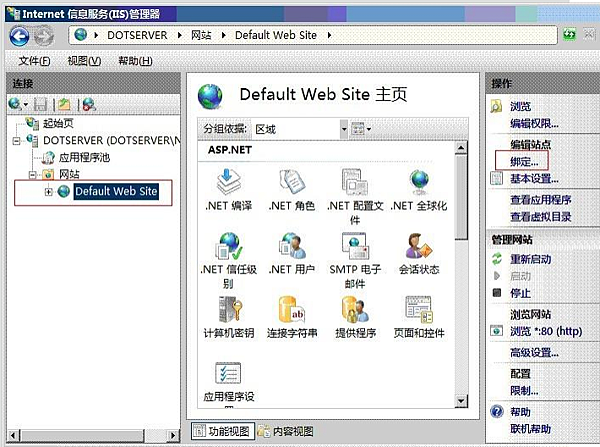Open the 应用程序设置 checklist icon

pyautogui.click(x=228, y=373)
